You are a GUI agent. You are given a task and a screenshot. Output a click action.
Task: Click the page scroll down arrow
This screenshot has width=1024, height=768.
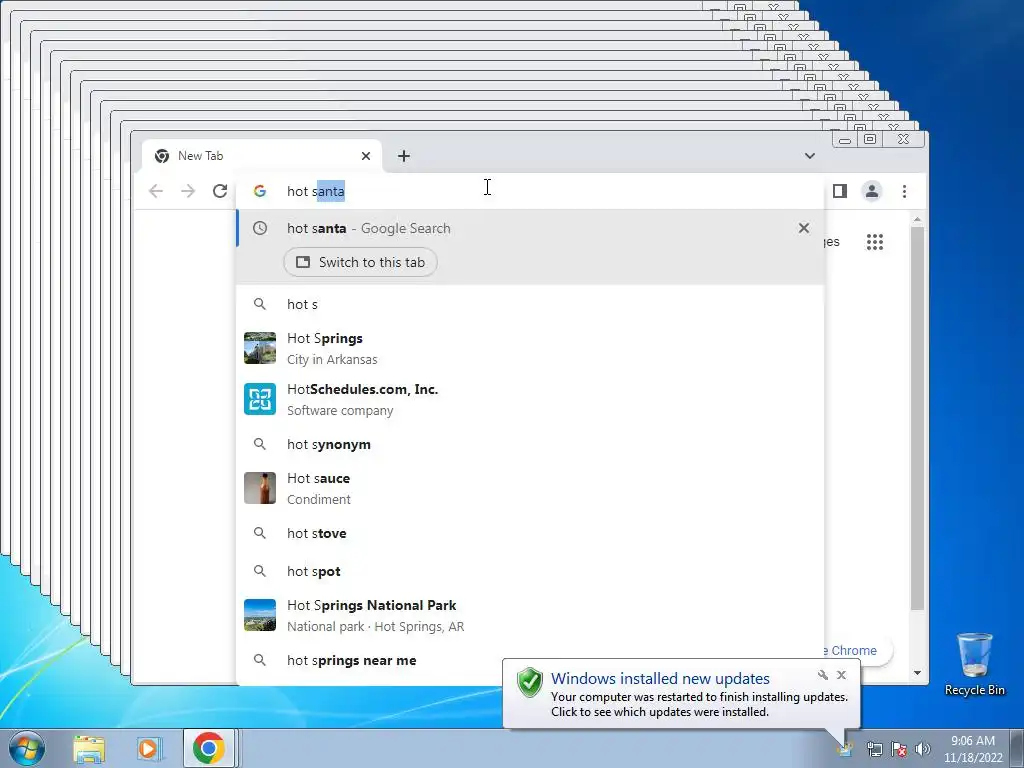coord(918,673)
